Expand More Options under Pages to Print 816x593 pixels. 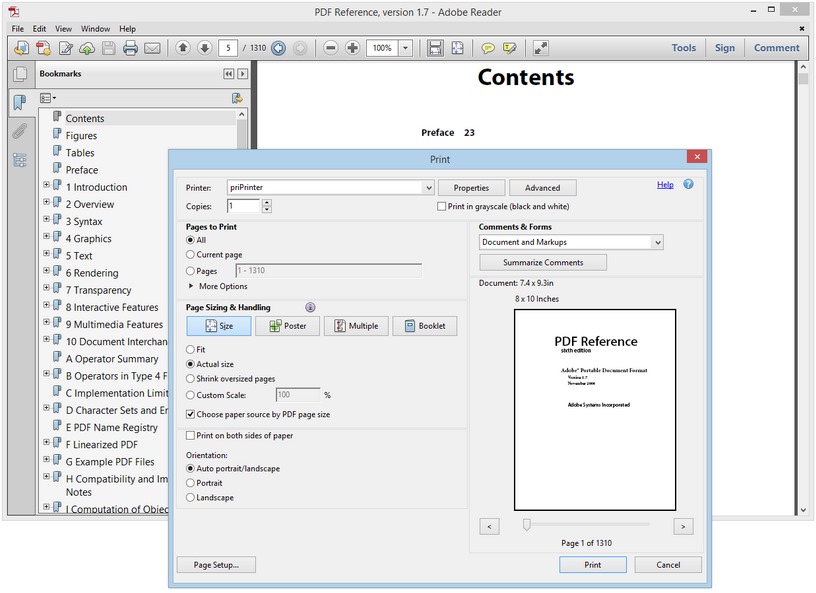point(191,286)
